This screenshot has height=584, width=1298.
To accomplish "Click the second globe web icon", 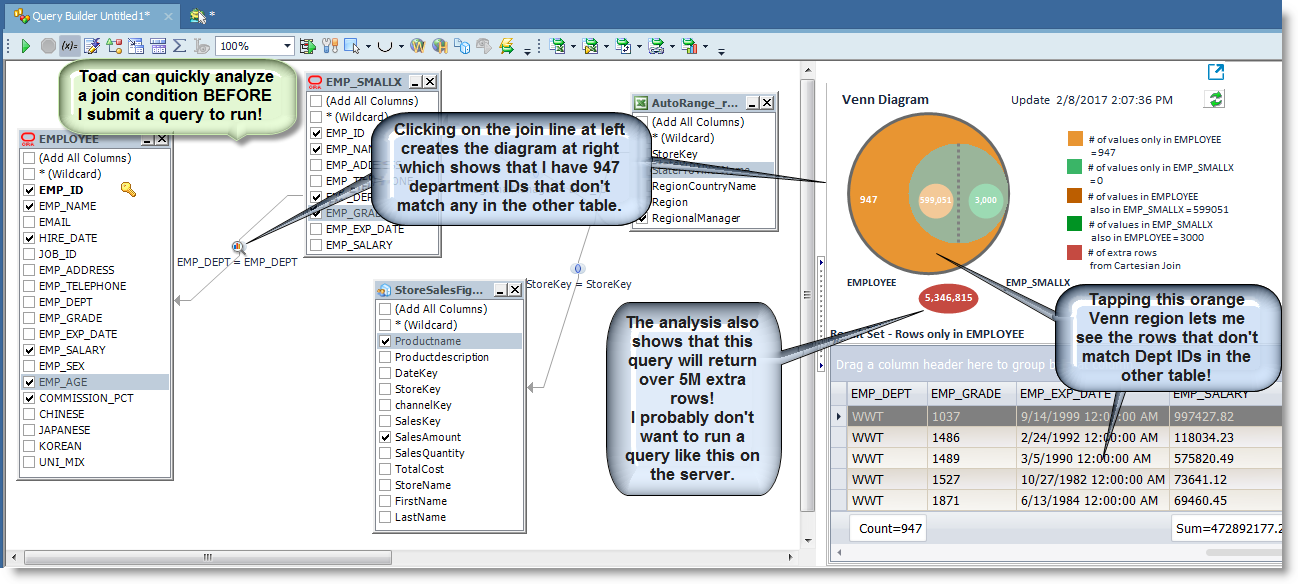I will (x=439, y=46).
